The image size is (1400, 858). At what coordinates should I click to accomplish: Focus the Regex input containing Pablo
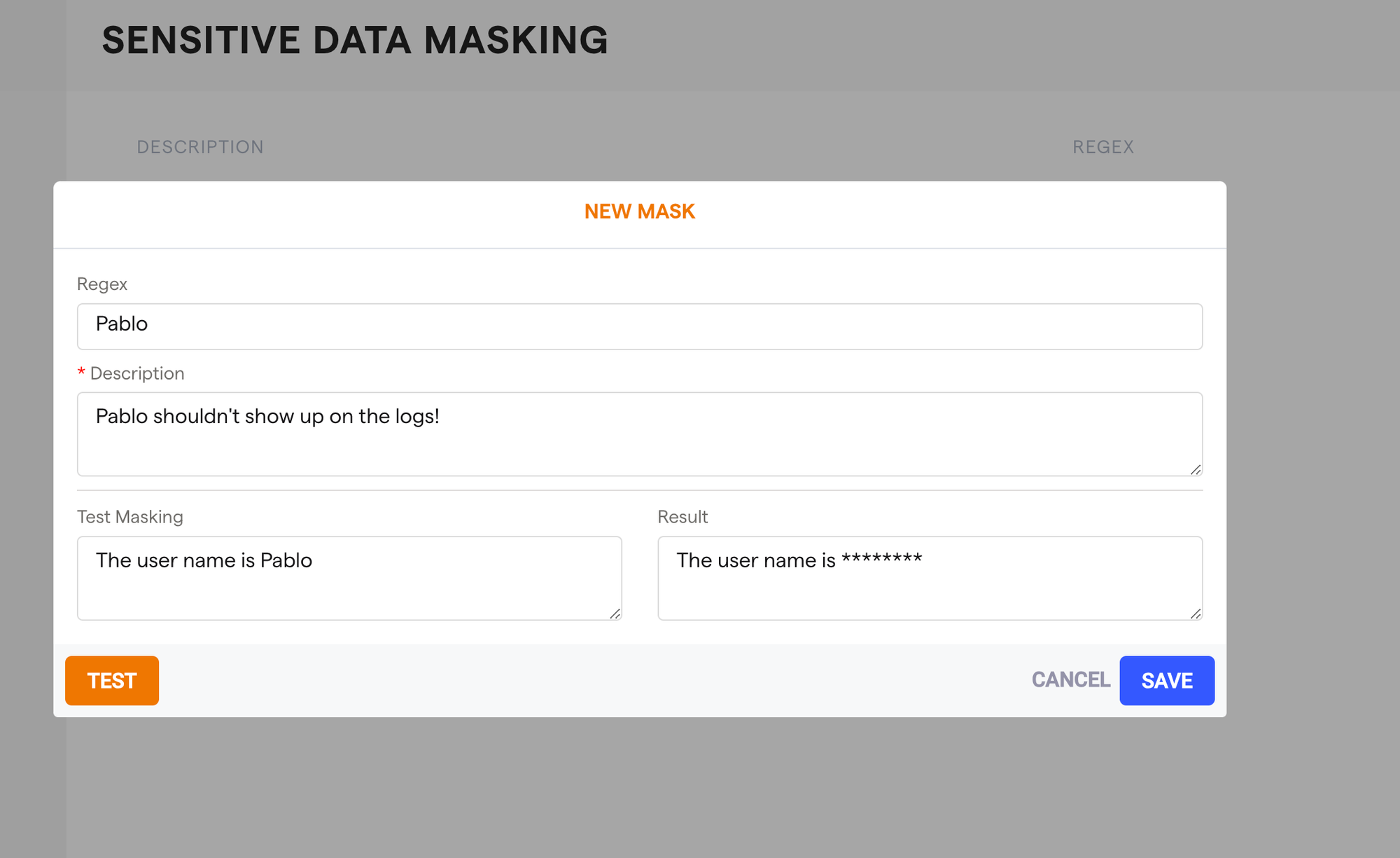pyautogui.click(x=639, y=326)
